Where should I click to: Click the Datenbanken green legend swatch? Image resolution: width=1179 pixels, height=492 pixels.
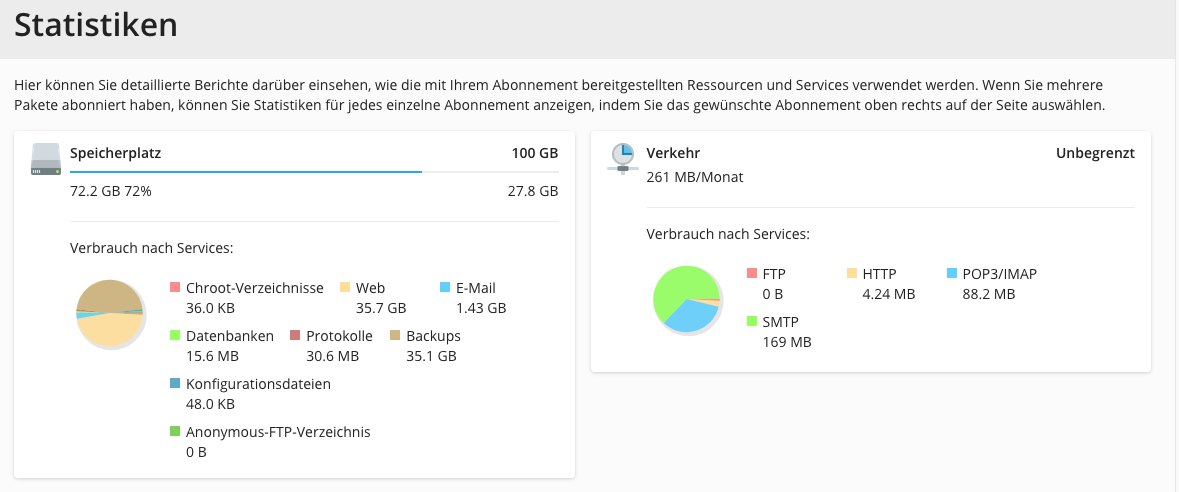[175, 336]
